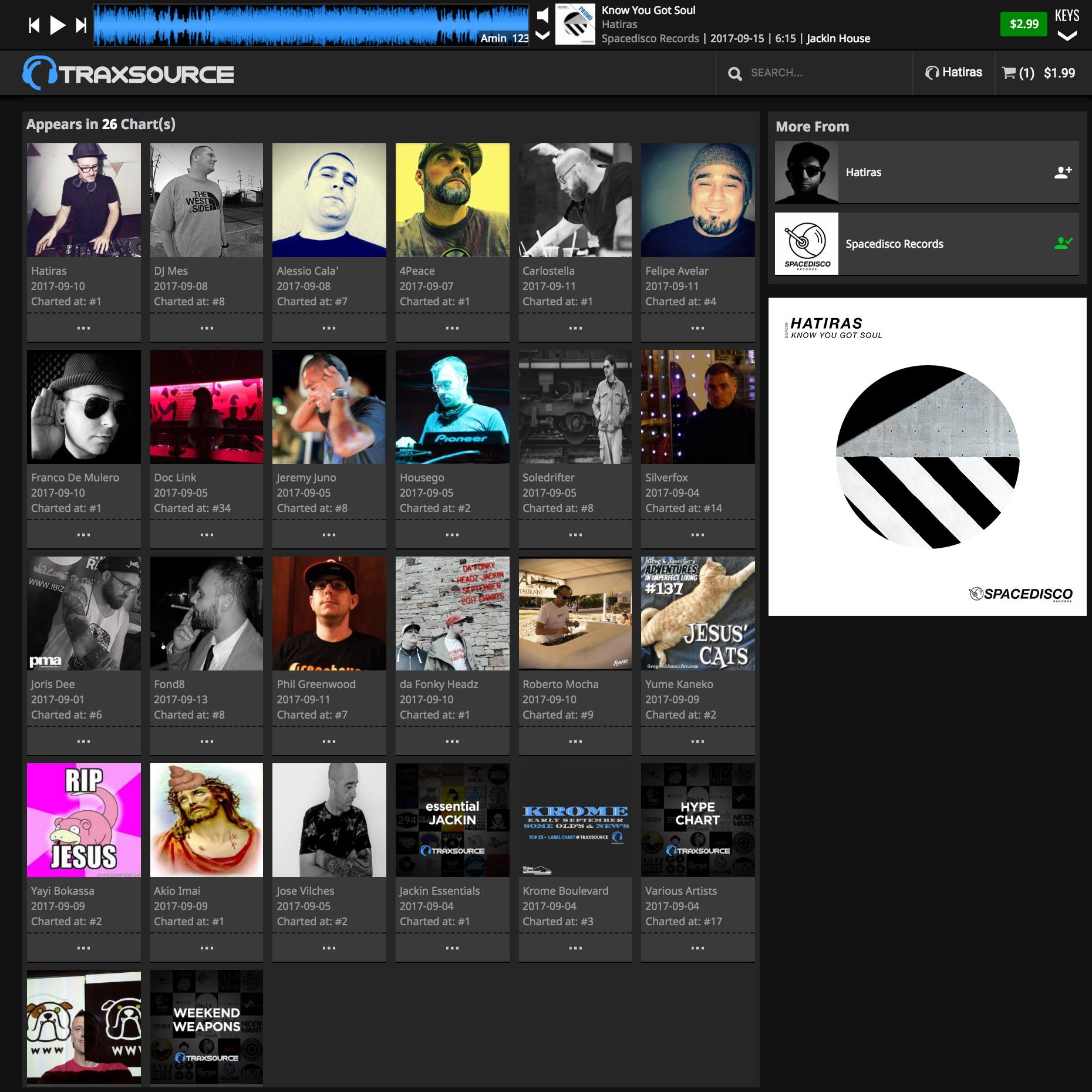Open the Spacedisco Records label link
The height and width of the screenshot is (1092, 1092).
tap(894, 244)
